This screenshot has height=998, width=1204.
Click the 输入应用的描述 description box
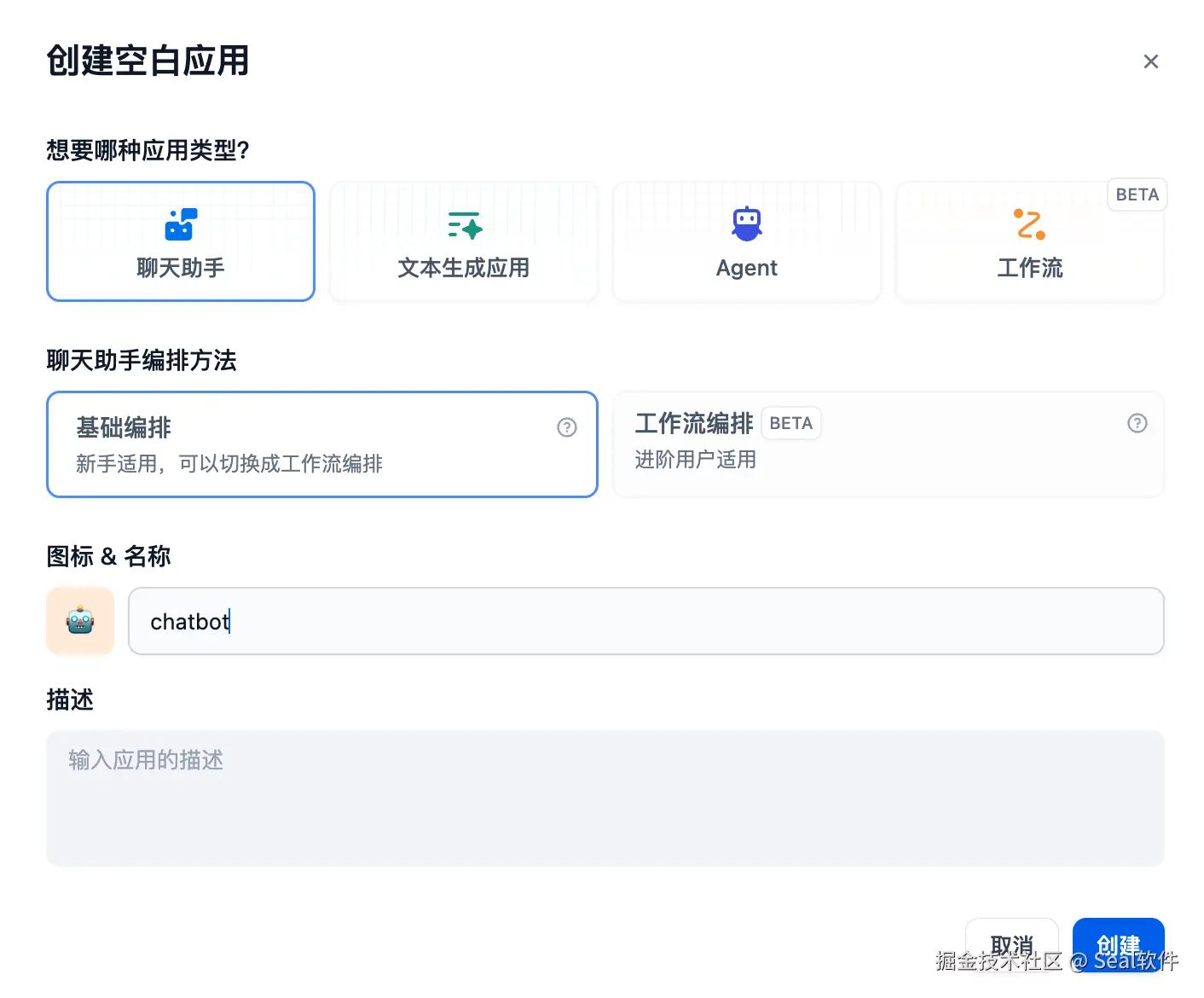tap(605, 798)
